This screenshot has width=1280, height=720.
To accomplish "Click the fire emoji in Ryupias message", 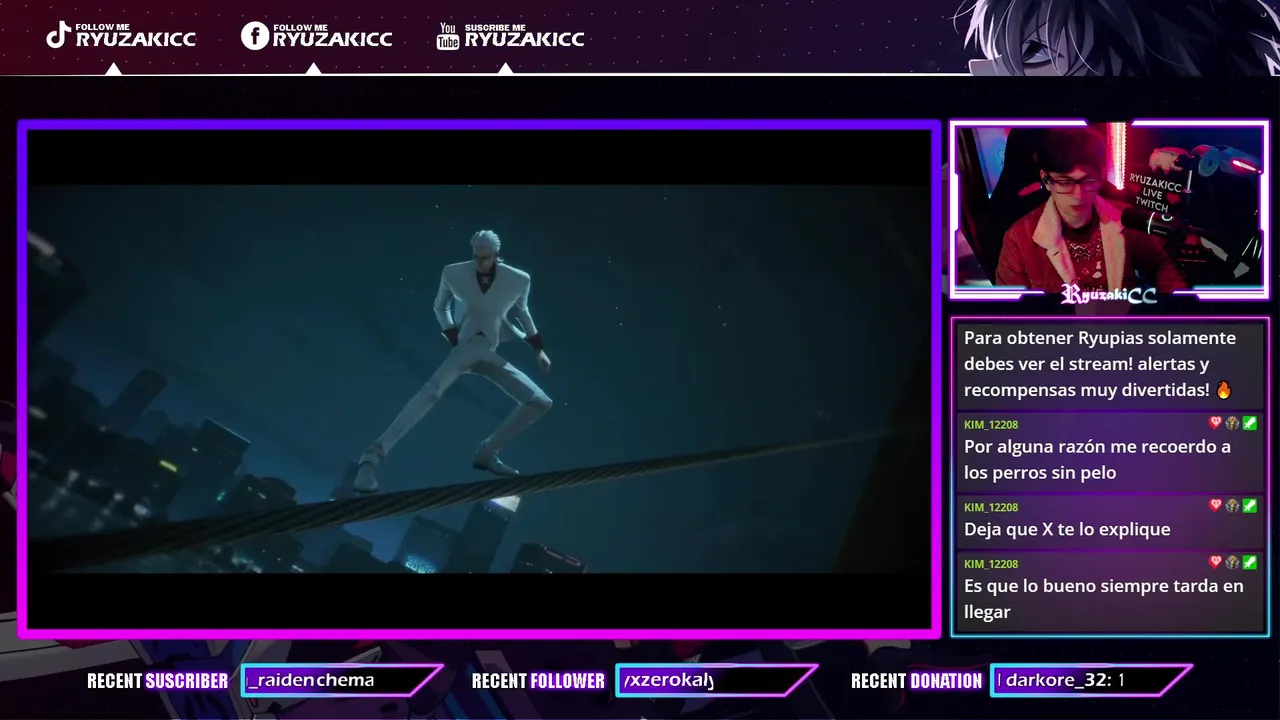I will point(1224,390).
